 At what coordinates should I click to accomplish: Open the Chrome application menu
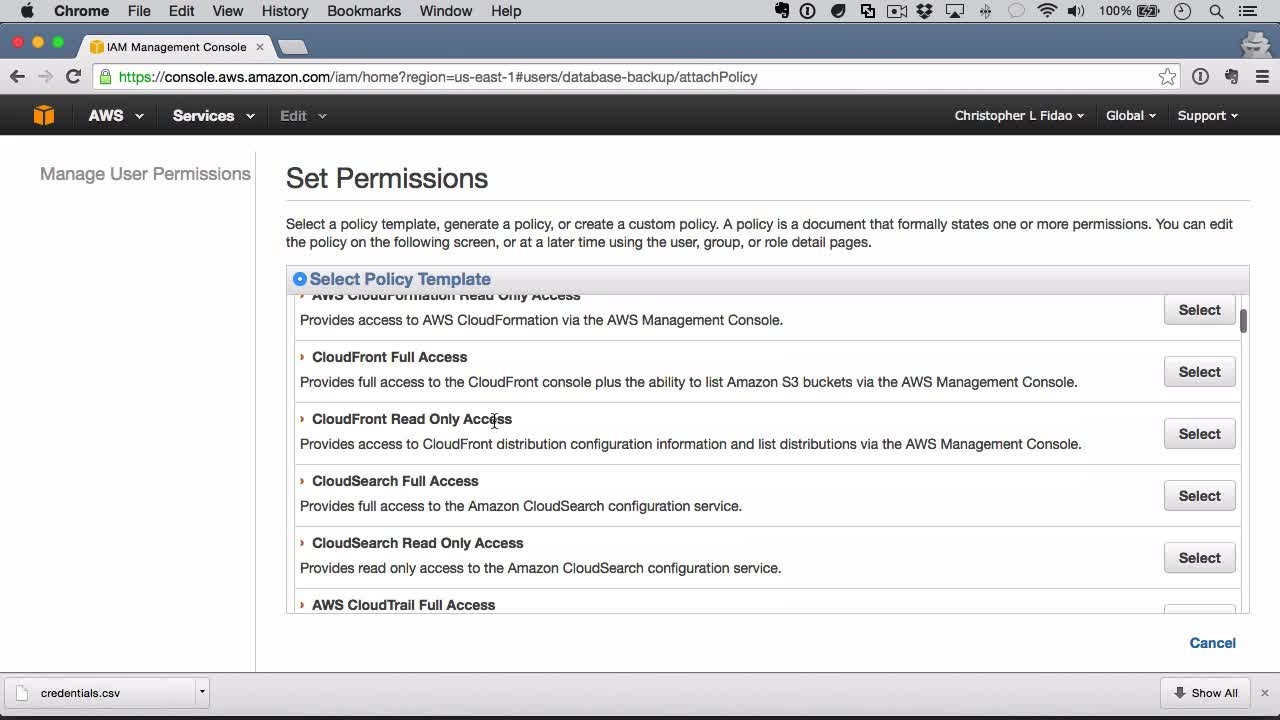(81, 11)
